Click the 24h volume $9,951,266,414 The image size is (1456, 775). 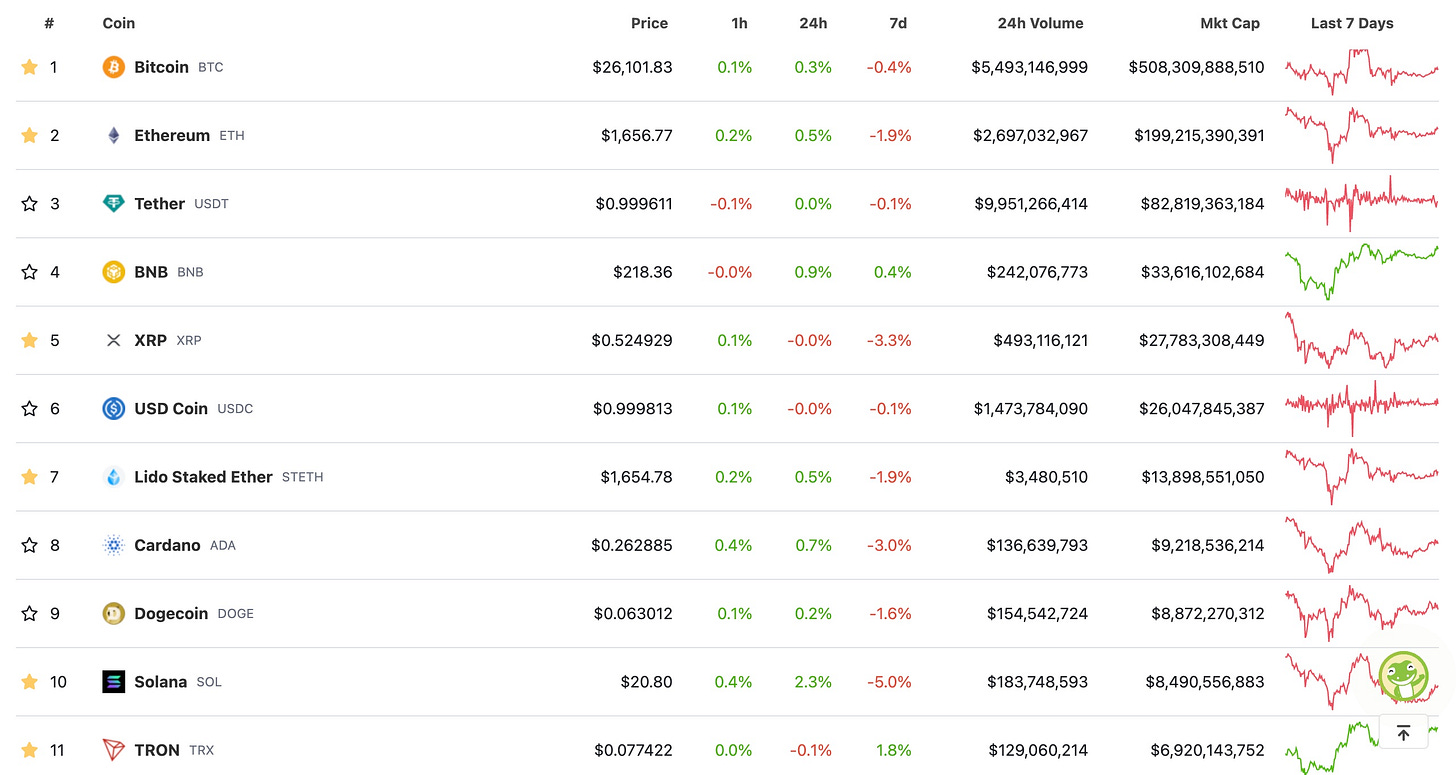(x=1031, y=203)
